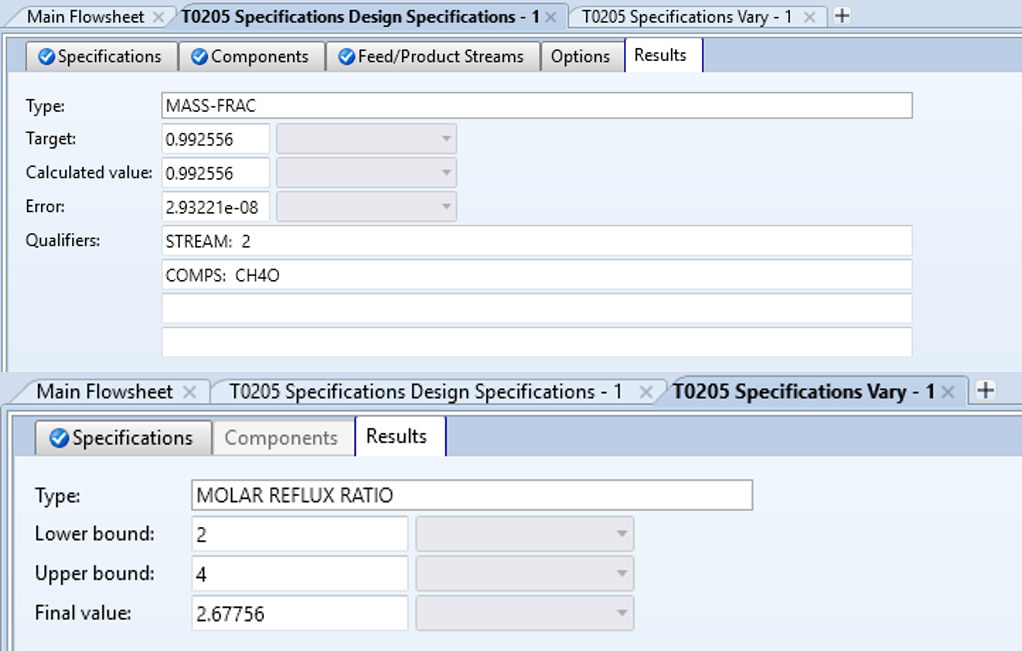The width and height of the screenshot is (1022, 651).
Task: Open the Lower bound units dropdown
Action: pos(622,534)
